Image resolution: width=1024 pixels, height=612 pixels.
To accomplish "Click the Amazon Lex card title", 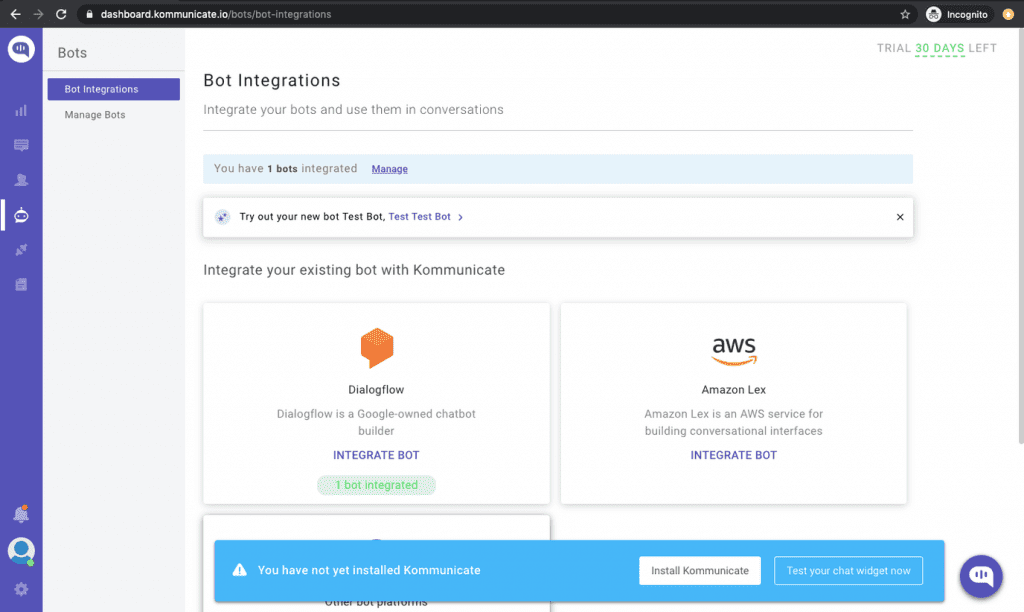I will tap(733, 389).
